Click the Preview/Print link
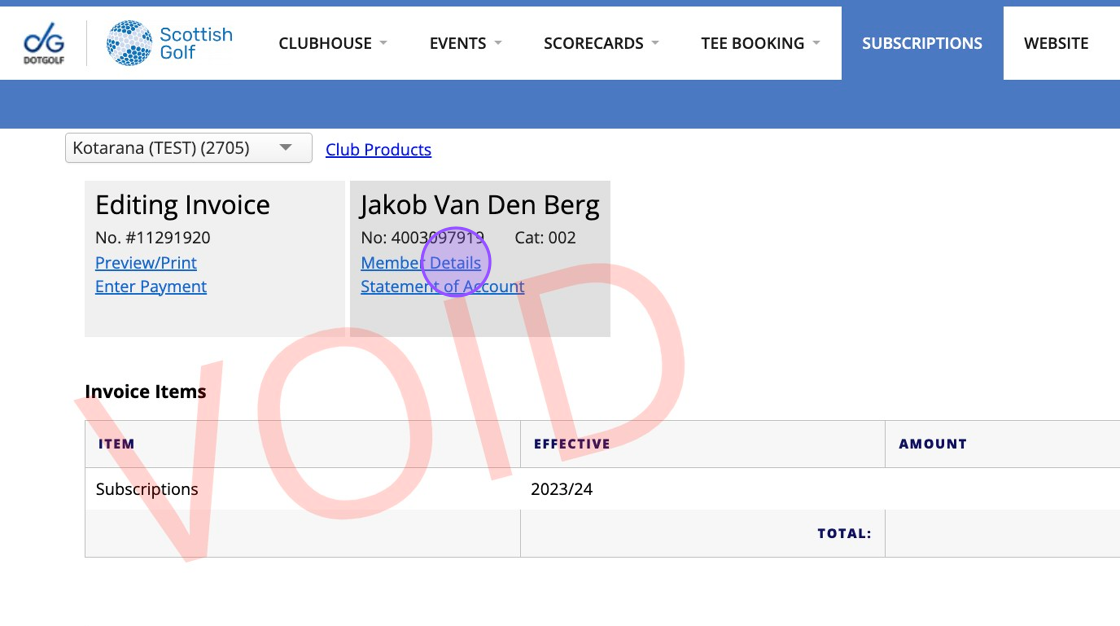The width and height of the screenshot is (1120, 626). (146, 263)
